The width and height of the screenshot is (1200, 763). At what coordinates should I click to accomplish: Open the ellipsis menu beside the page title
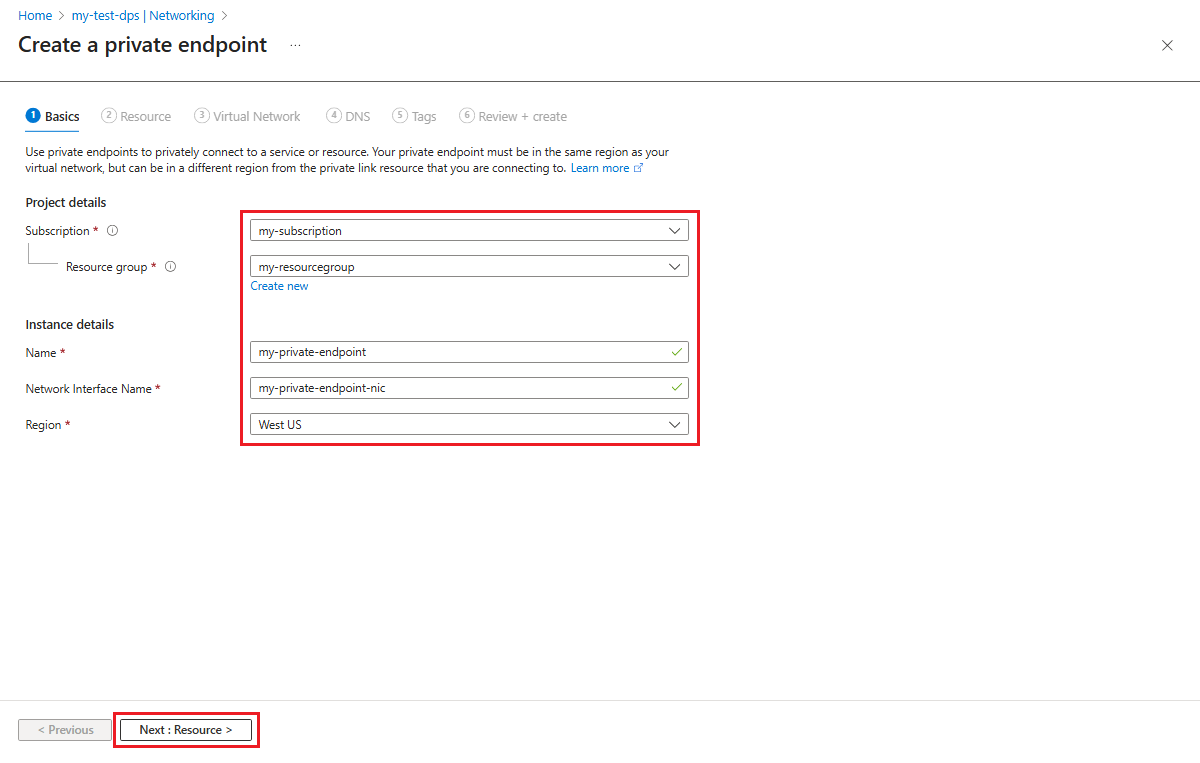(294, 46)
